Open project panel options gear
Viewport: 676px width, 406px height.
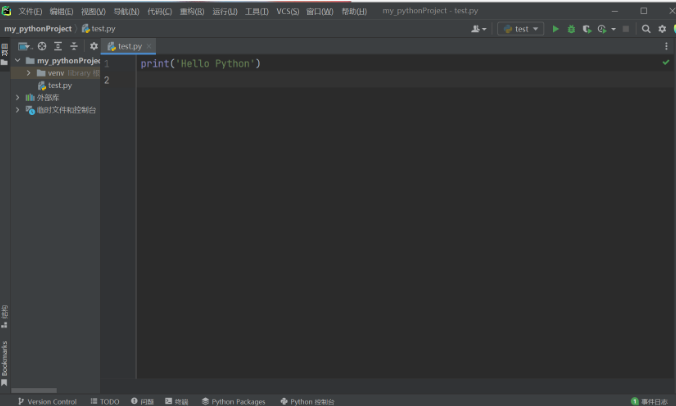tap(94, 46)
